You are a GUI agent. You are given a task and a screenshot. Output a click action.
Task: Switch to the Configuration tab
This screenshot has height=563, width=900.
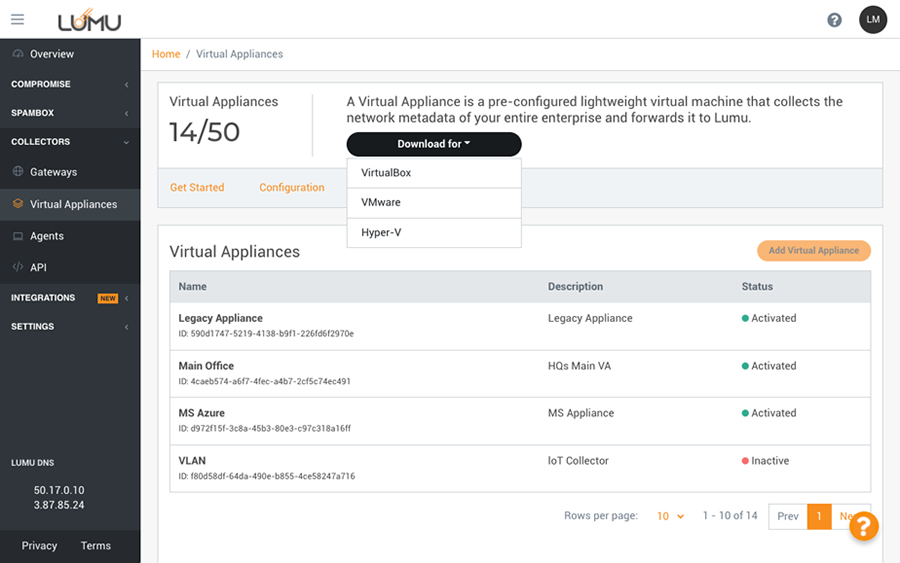(x=291, y=187)
